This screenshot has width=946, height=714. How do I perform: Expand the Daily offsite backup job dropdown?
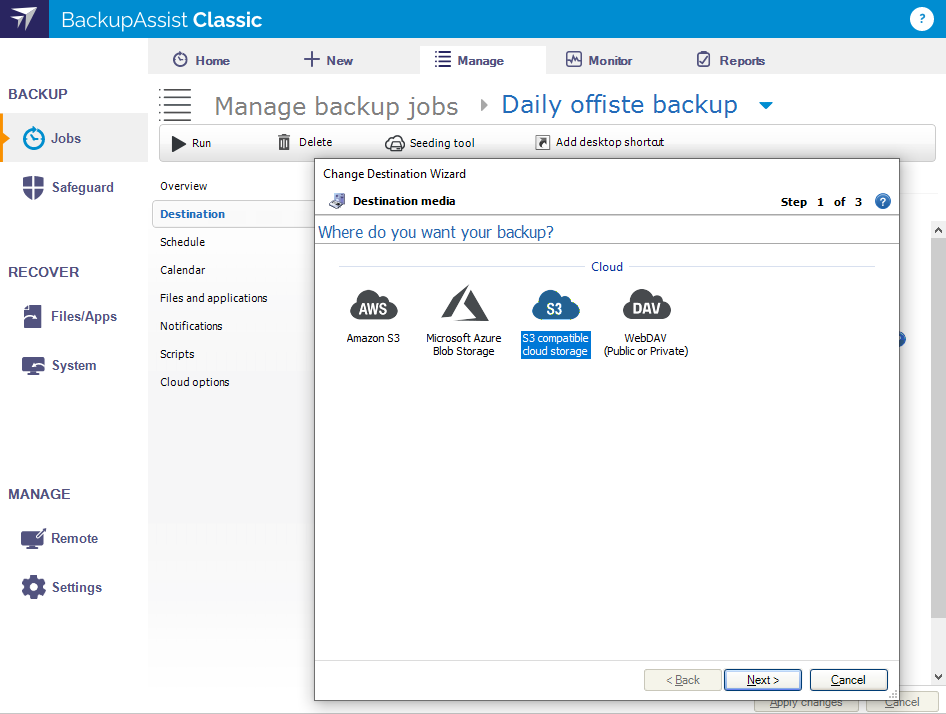766,106
